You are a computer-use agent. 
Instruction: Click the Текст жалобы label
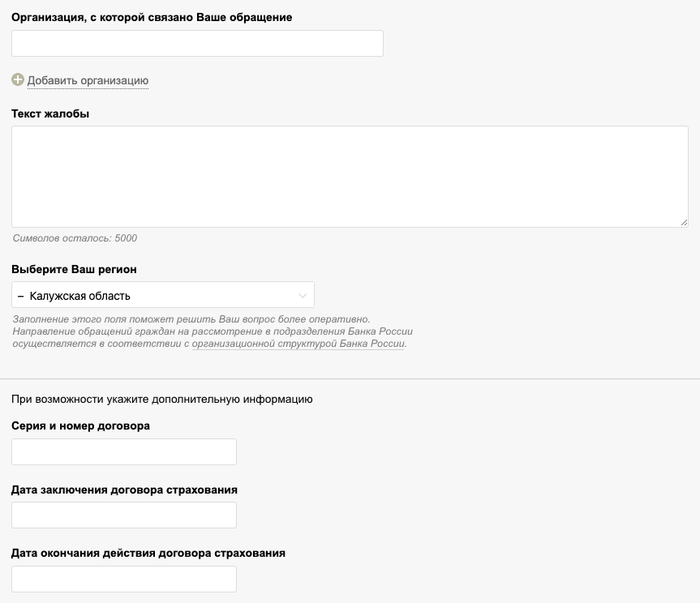point(50,114)
